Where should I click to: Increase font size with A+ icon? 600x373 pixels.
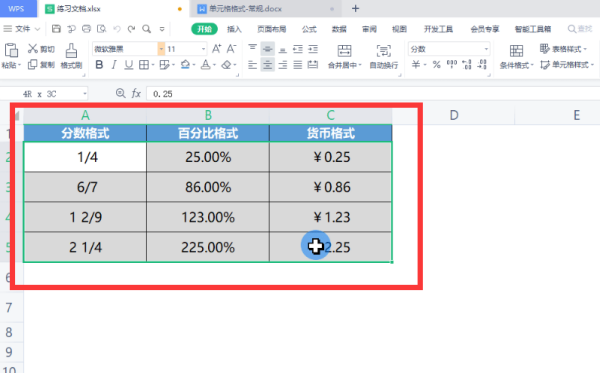pyautogui.click(x=216, y=49)
